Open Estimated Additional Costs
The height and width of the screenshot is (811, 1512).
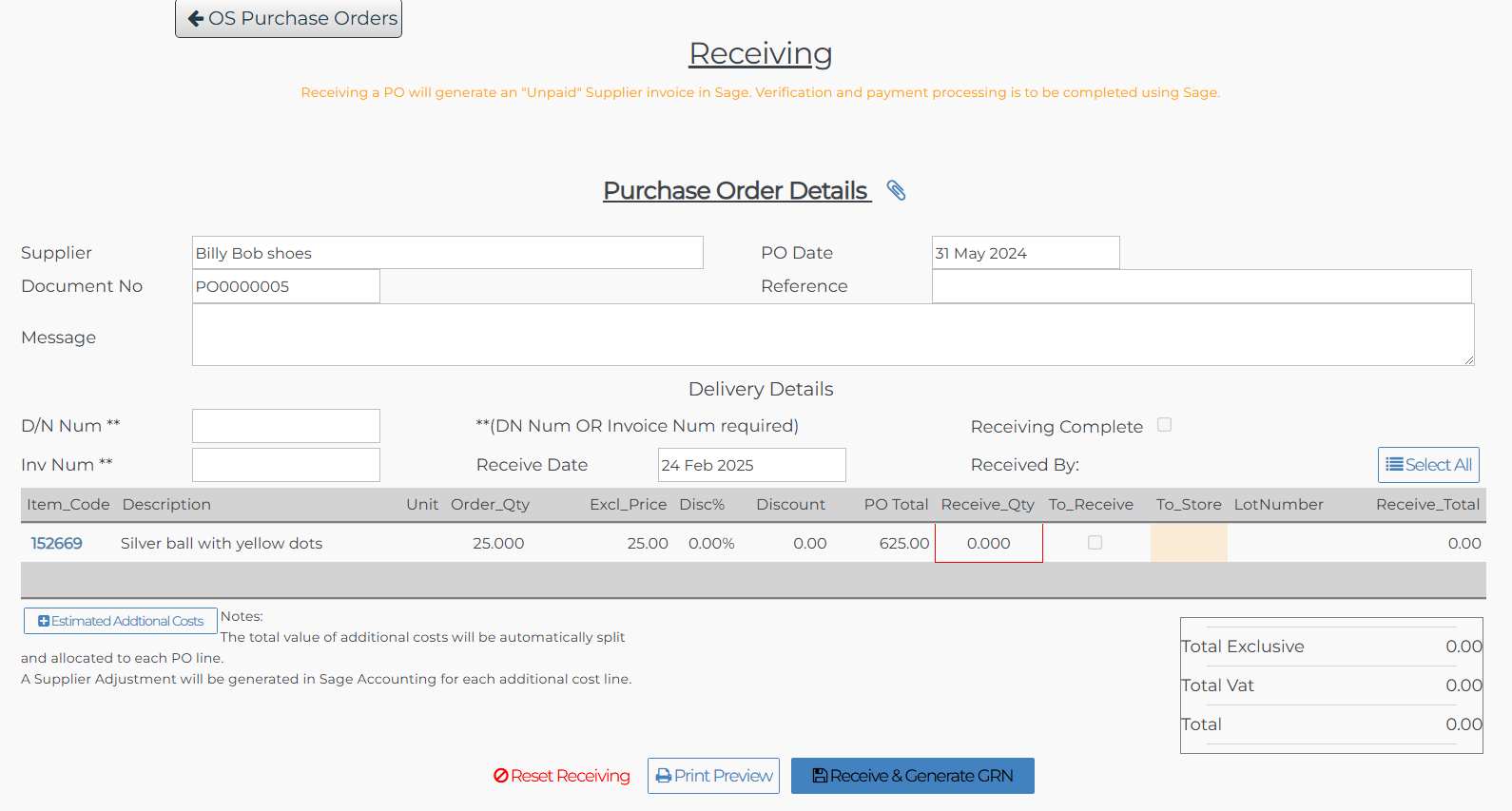pos(121,621)
